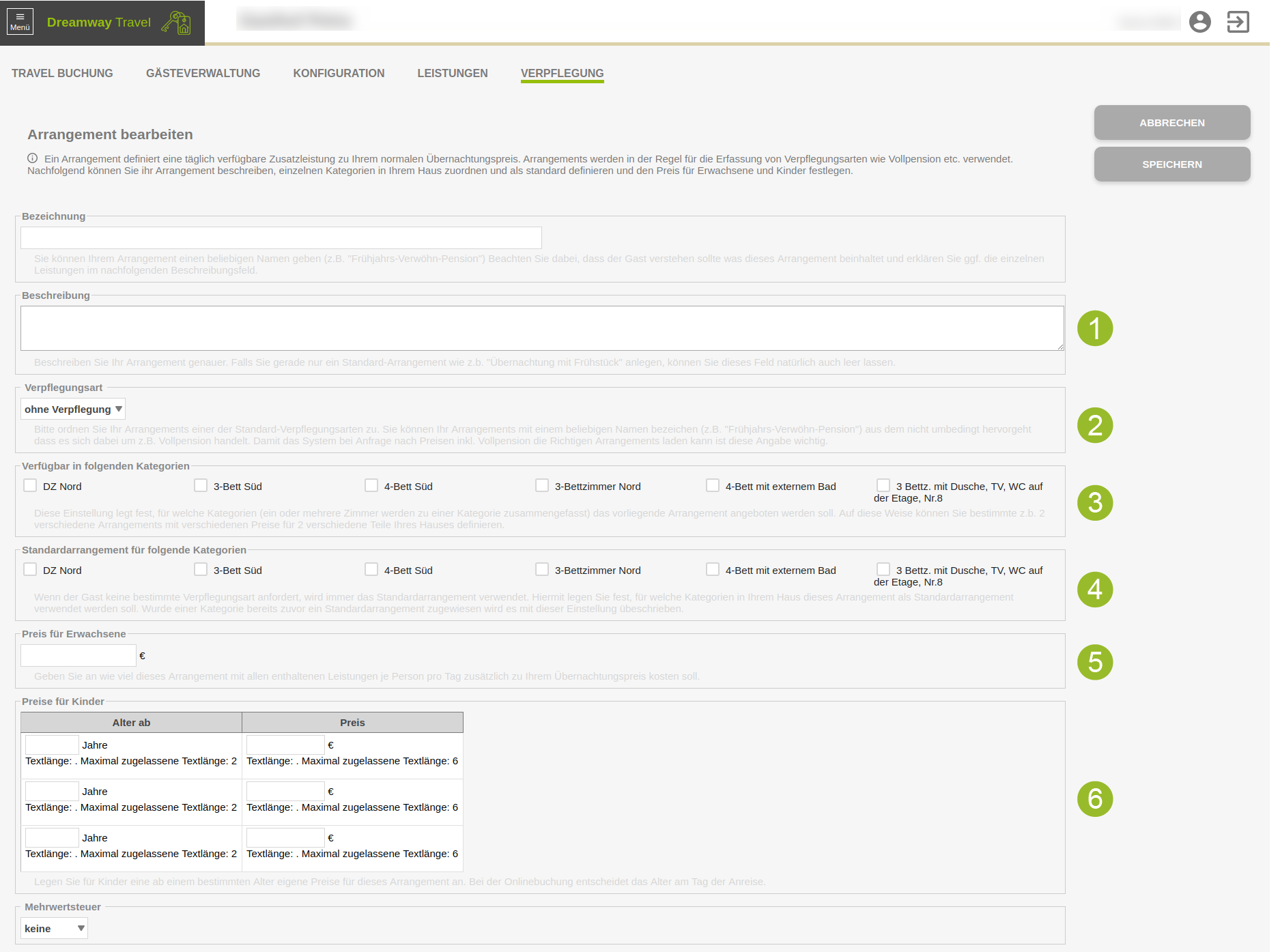
Task: Click green help badge number 6
Action: coord(1095,799)
